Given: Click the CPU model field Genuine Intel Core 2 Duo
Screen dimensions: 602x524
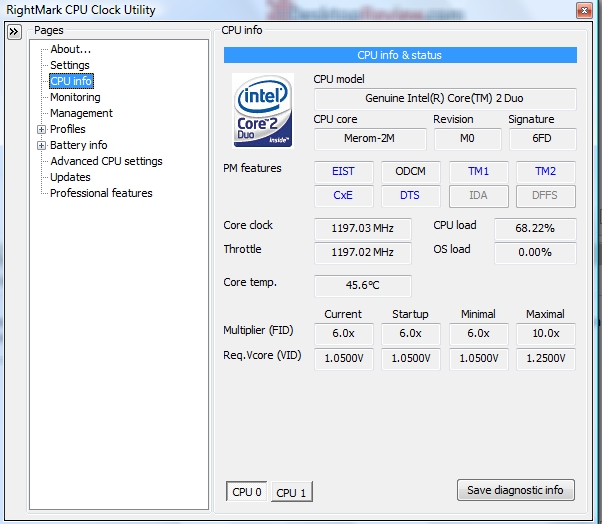Looking at the screenshot, I should pyautogui.click(x=445, y=99).
